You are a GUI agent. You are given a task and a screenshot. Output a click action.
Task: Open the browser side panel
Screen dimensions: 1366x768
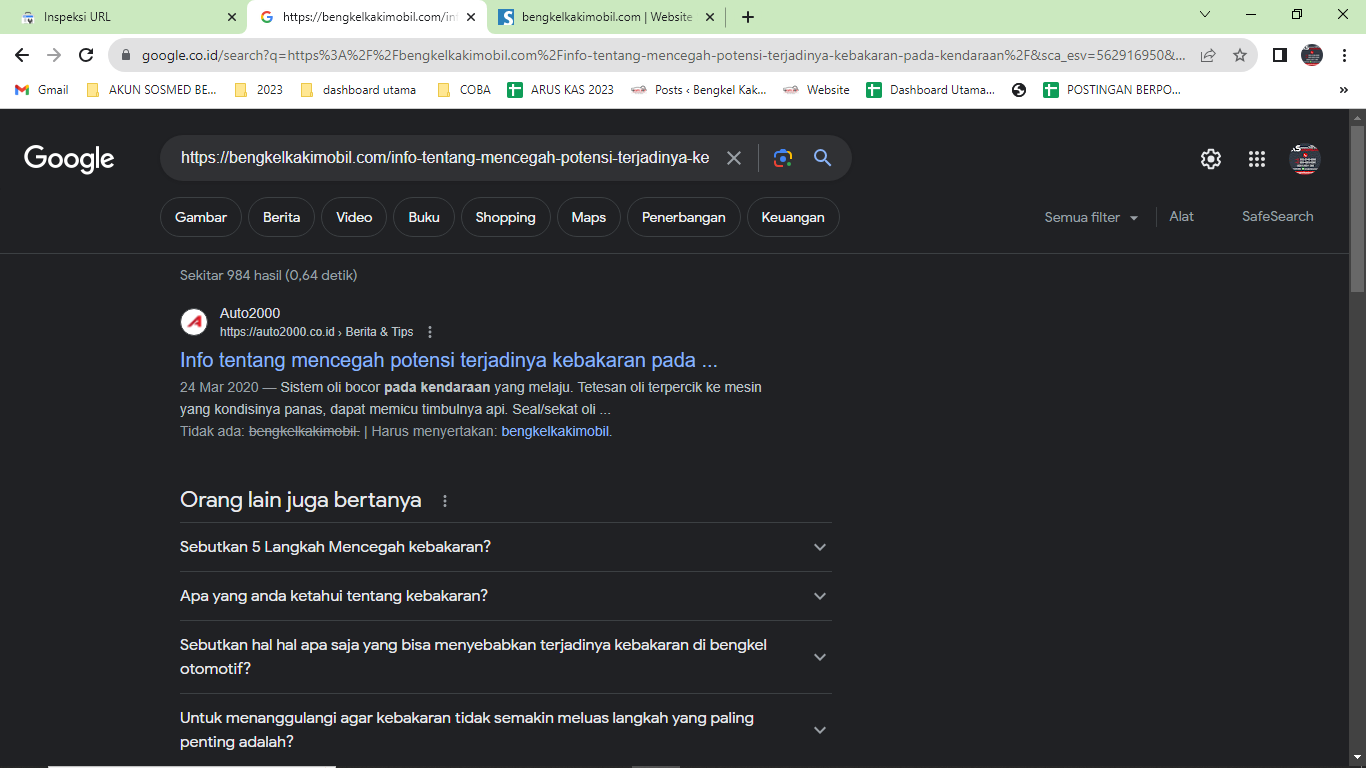(1280, 55)
